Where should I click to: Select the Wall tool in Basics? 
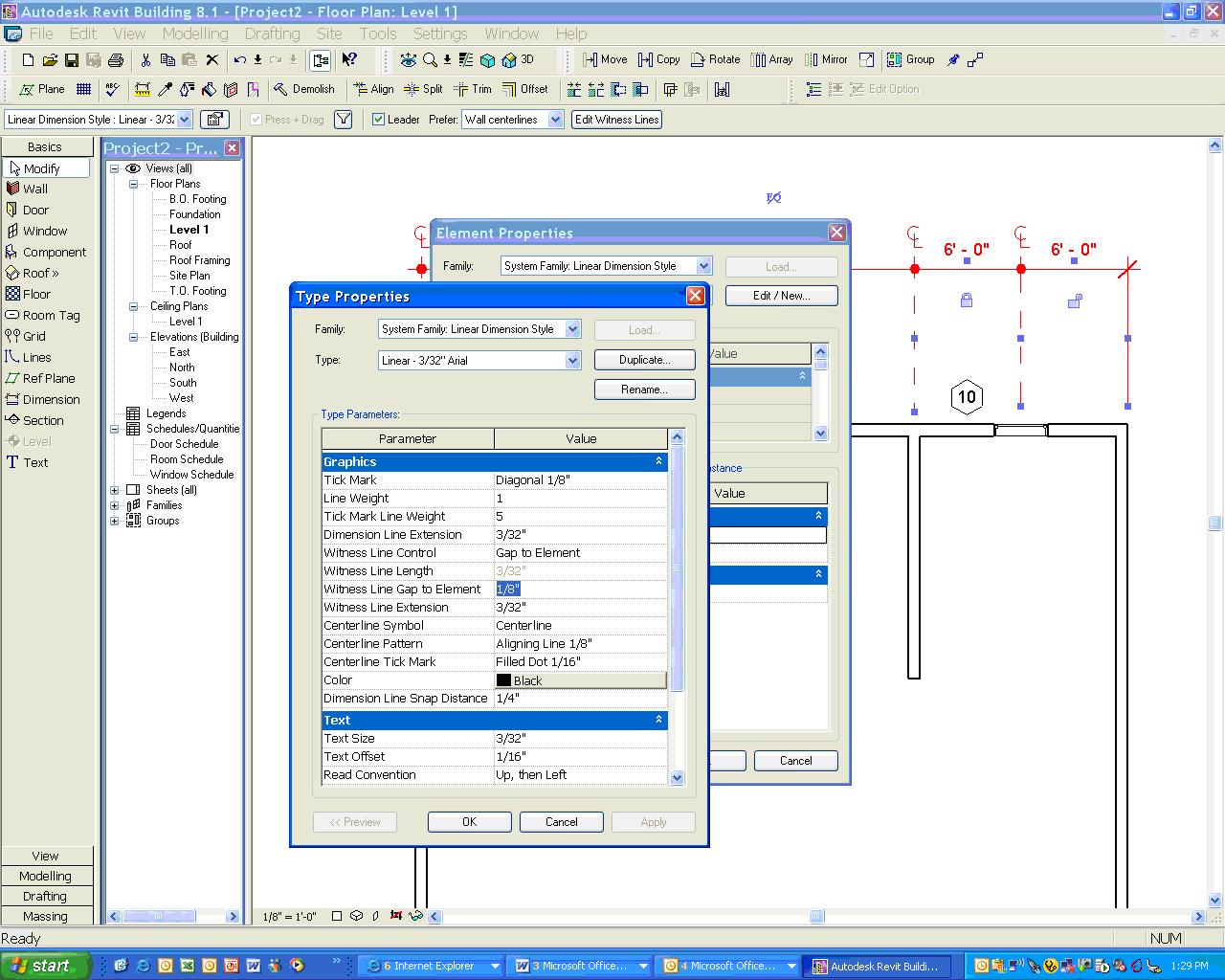pyautogui.click(x=35, y=189)
